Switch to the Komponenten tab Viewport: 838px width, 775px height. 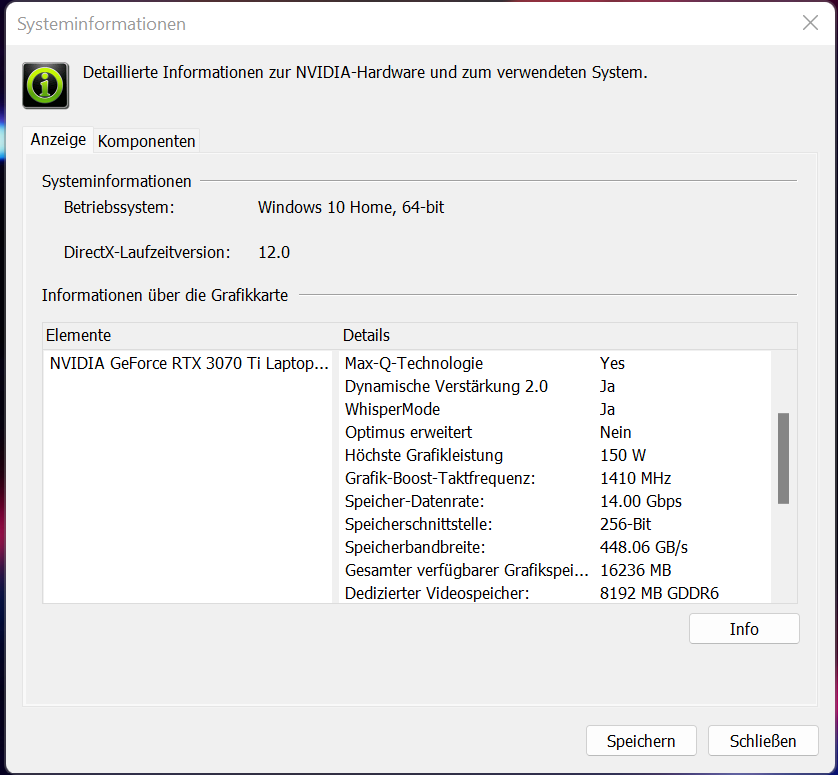tap(146, 141)
